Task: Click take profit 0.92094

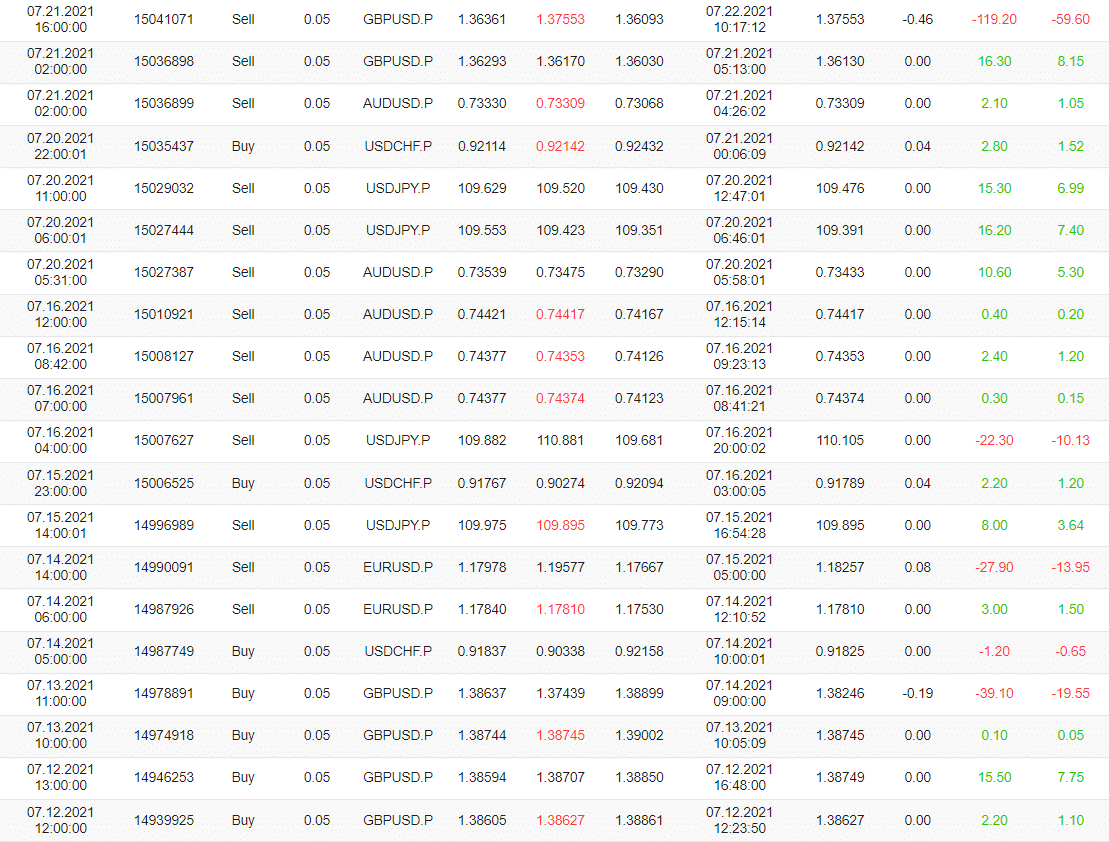Action: pyautogui.click(x=639, y=483)
